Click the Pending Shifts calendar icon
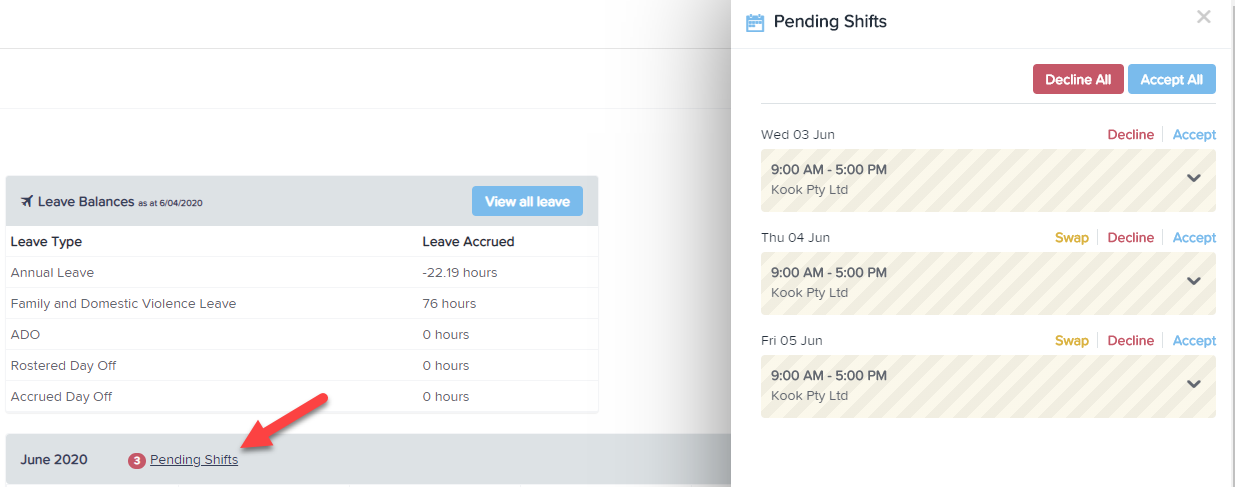 755,22
